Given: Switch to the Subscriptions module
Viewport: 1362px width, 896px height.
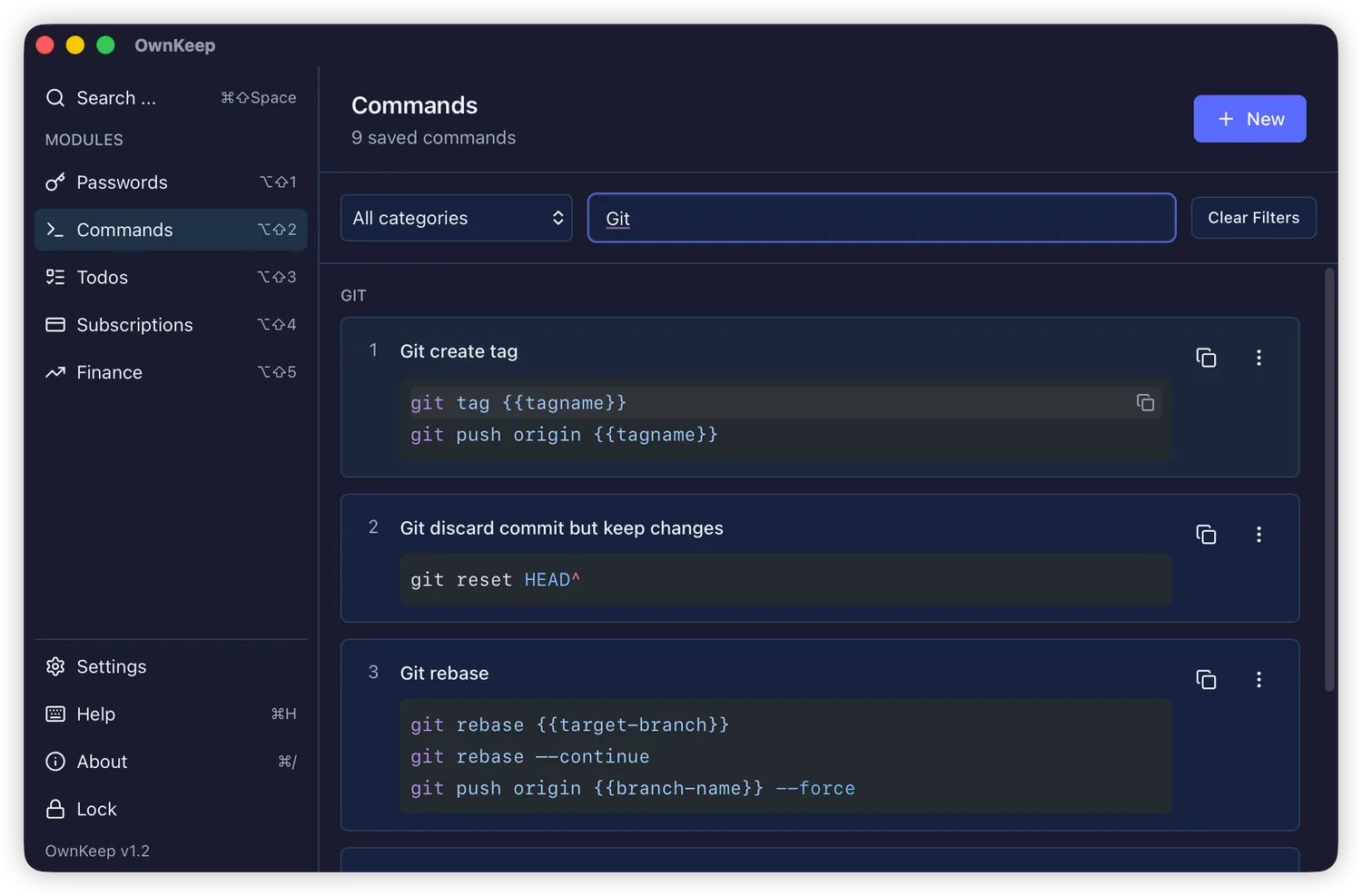Looking at the screenshot, I should coord(171,325).
